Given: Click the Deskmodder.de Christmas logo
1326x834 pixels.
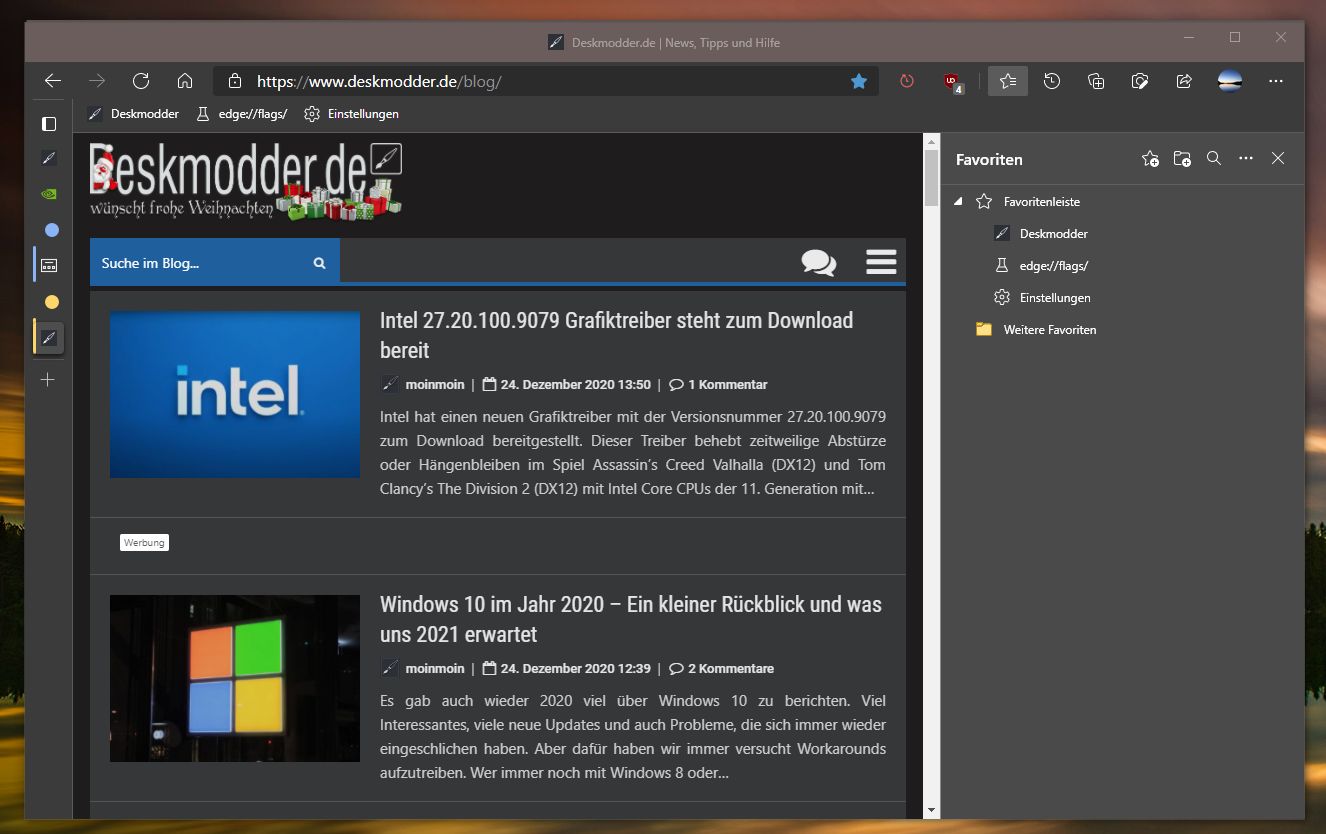Looking at the screenshot, I should coord(245,181).
